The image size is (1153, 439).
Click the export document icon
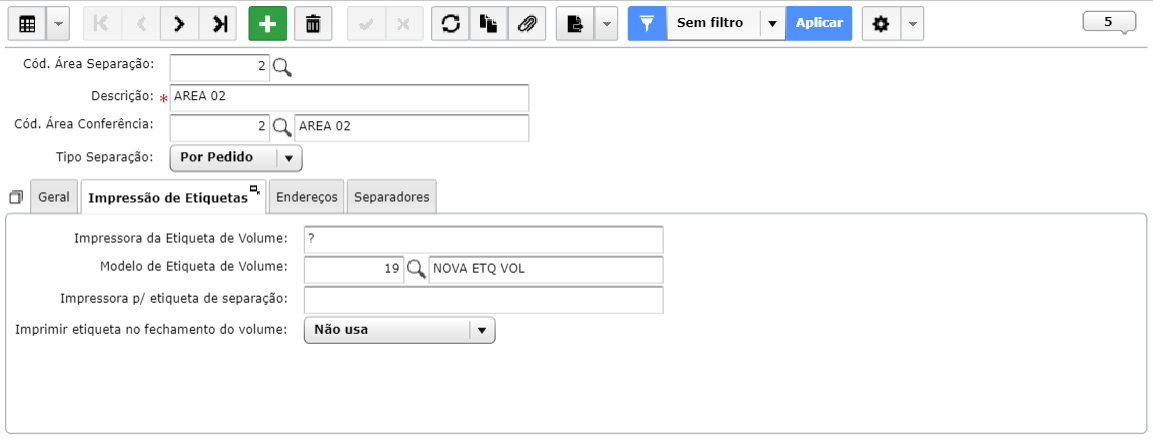click(x=575, y=24)
